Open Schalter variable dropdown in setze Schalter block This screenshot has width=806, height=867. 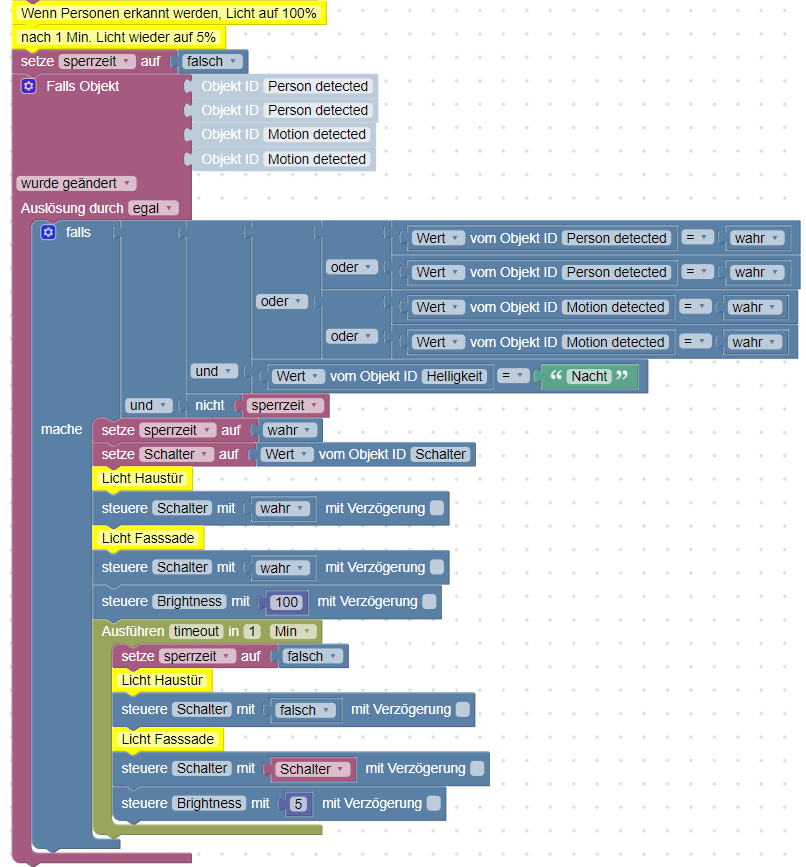[x=176, y=455]
